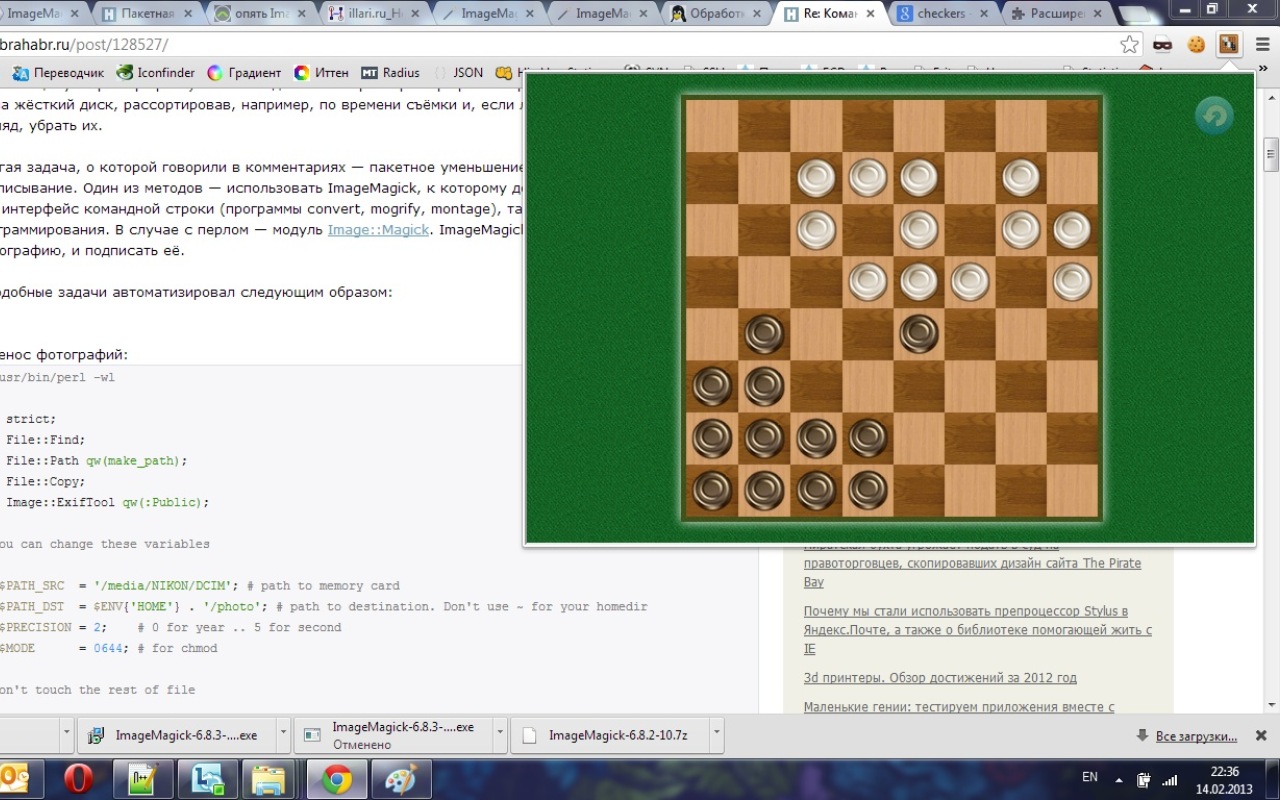This screenshot has width=1280, height=800.
Task: Click the cookie extension icon
Action: tap(1196, 44)
